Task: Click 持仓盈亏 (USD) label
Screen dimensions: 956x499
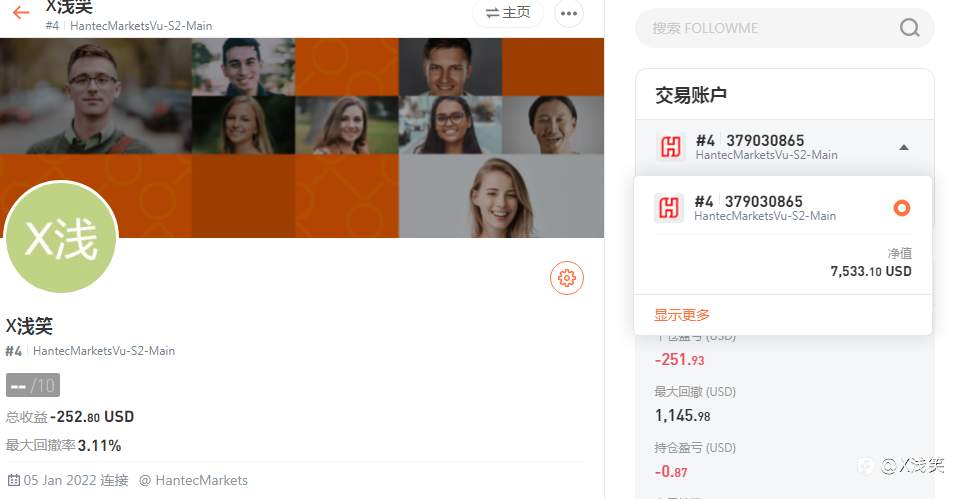Action: 695,448
